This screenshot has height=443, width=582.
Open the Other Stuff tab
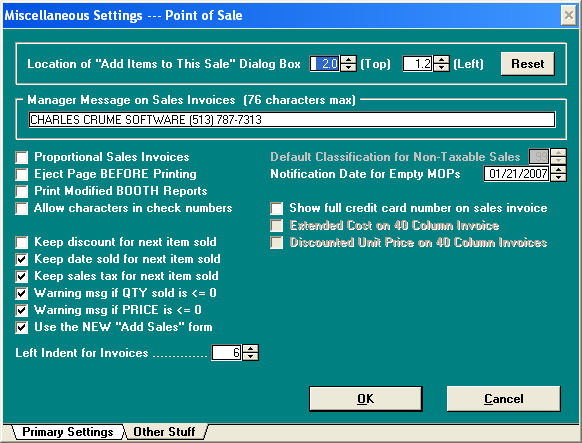(164, 432)
